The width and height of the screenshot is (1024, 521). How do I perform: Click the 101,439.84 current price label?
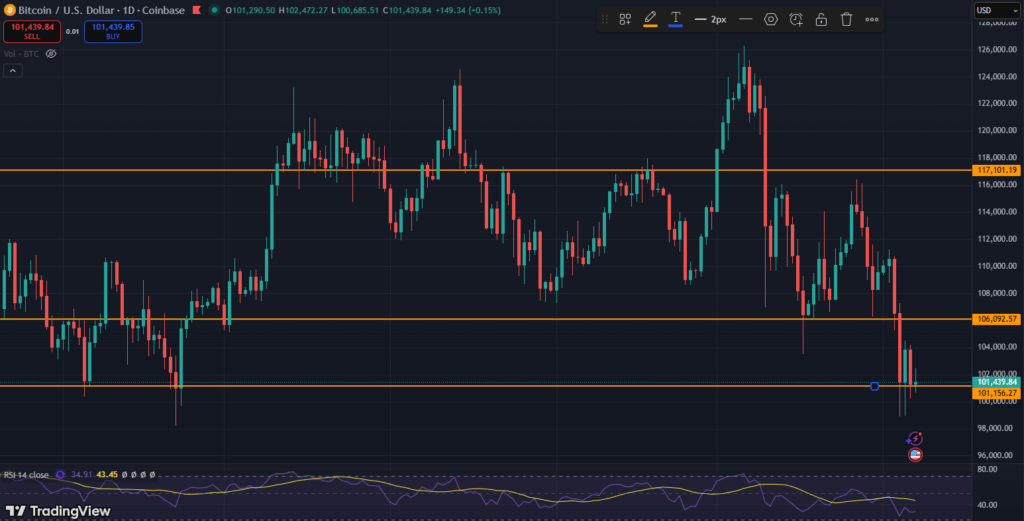click(996, 382)
